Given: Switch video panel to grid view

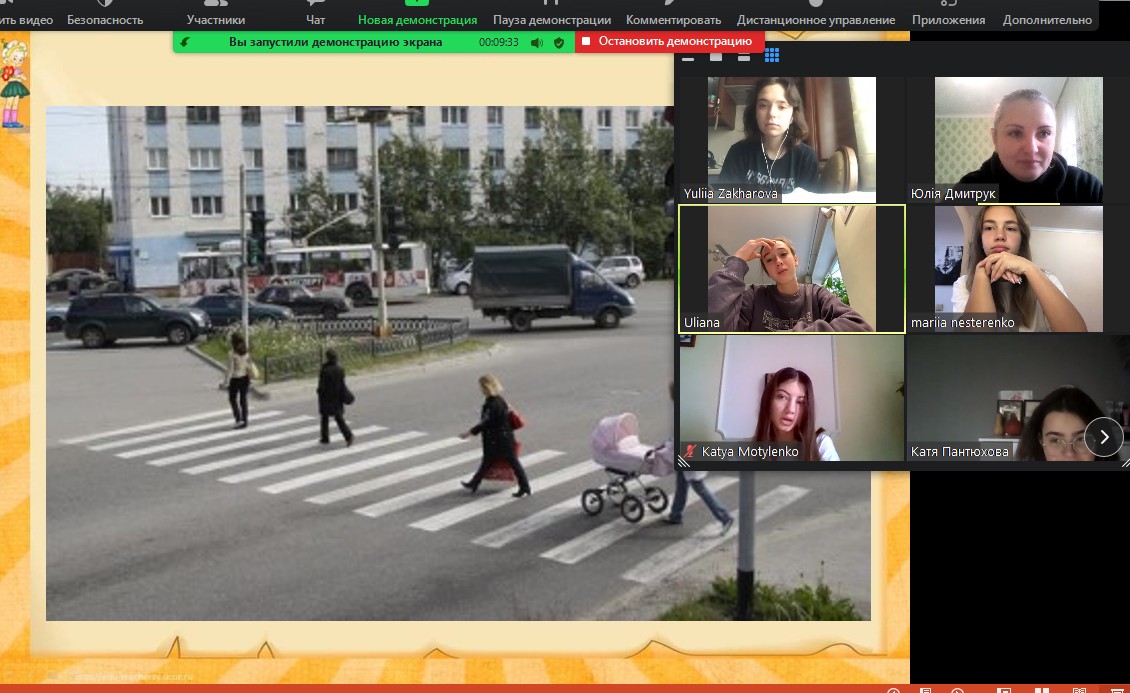Looking at the screenshot, I should point(772,56).
